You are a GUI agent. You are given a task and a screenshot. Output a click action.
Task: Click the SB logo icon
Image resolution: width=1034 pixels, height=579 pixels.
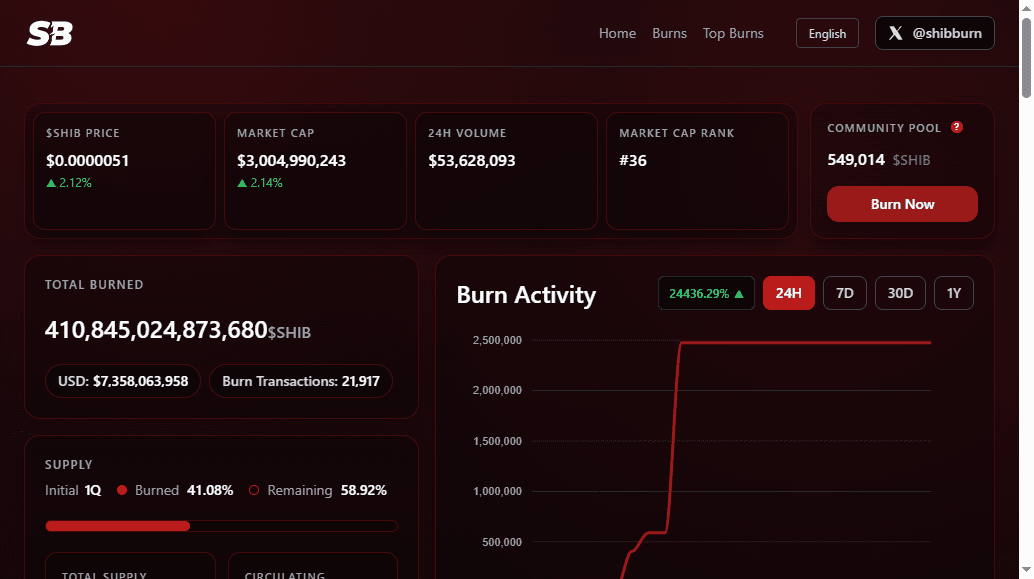point(49,34)
